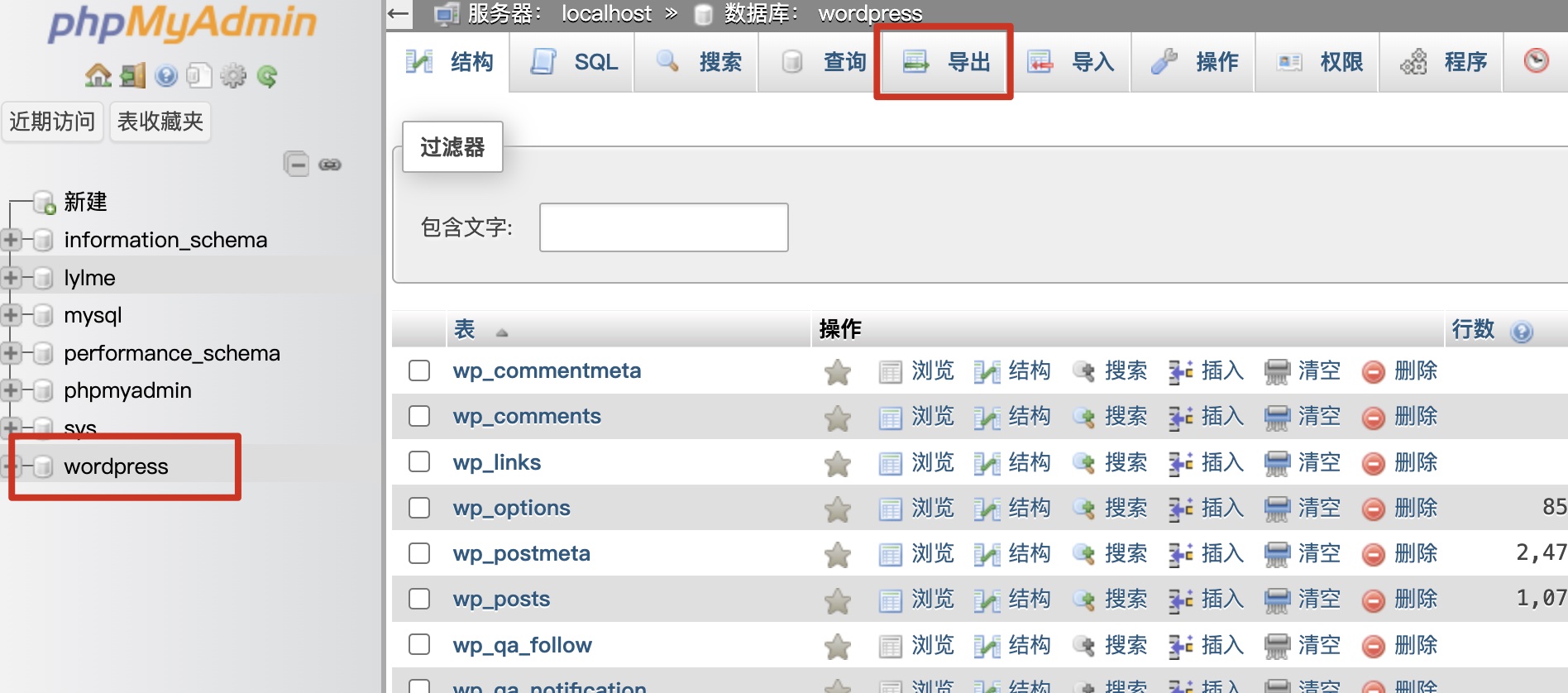Click into the 包含文字 filter field
The width and height of the screenshot is (1568, 693).
[x=663, y=227]
